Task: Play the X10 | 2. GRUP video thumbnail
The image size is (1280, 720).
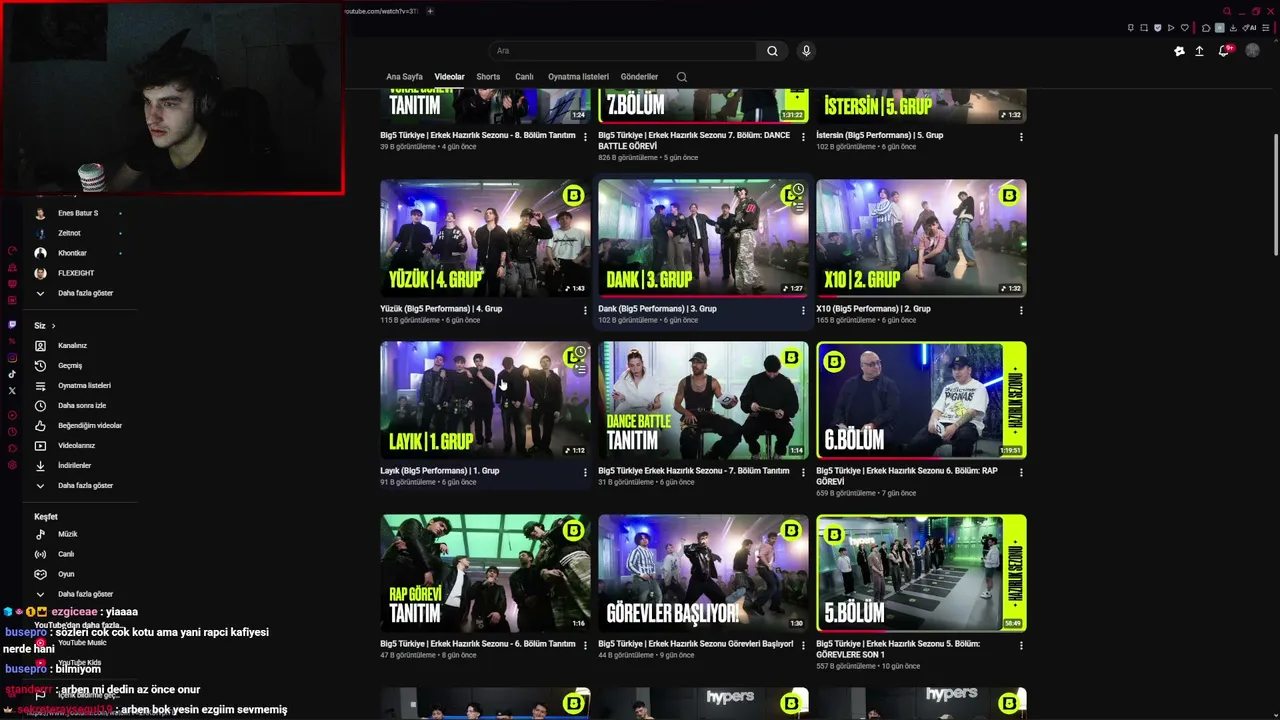Action: (921, 238)
